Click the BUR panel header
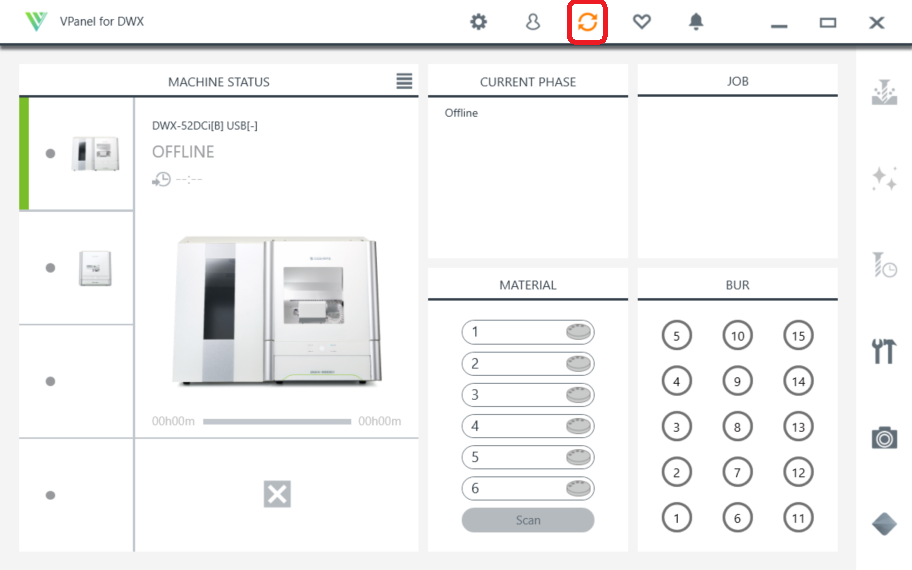The image size is (912, 570). pos(738,285)
